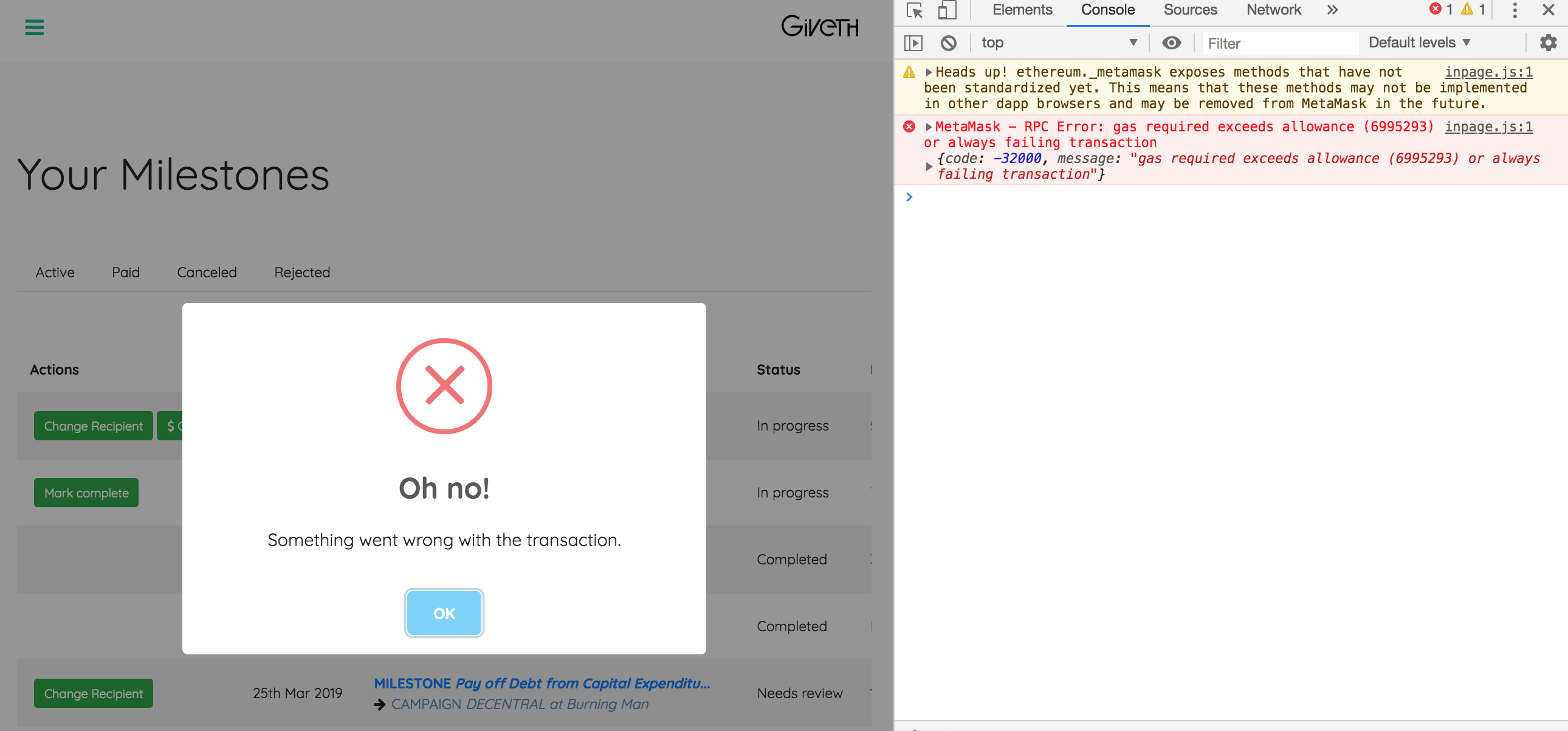Click the Mark complete button
The width and height of the screenshot is (1568, 731).
pyautogui.click(x=86, y=493)
